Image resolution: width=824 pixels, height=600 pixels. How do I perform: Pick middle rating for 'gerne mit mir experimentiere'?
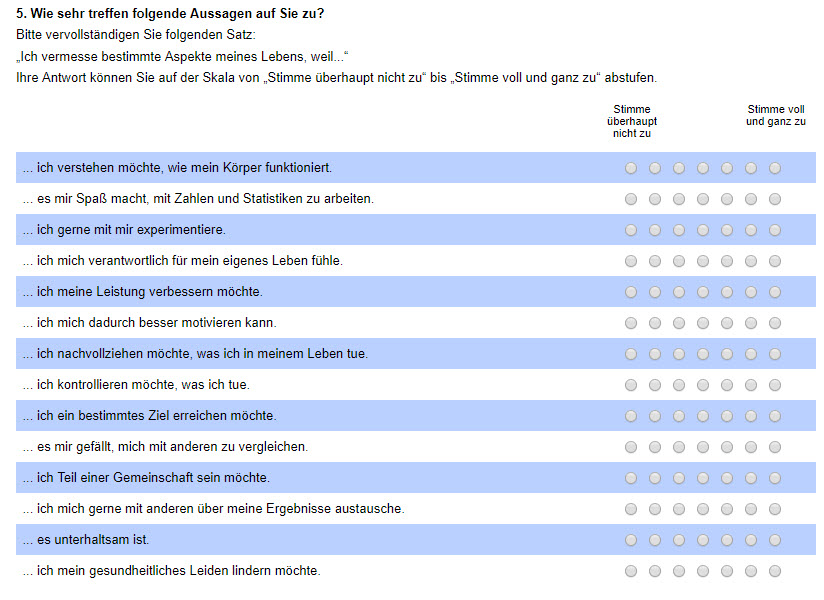tap(703, 230)
